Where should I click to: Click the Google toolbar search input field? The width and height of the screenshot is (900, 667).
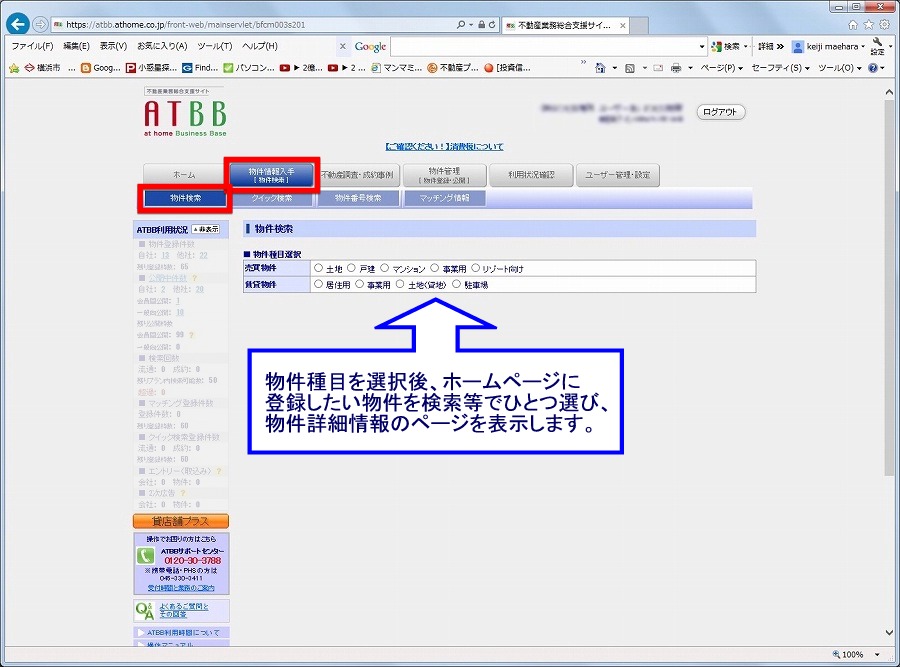544,46
